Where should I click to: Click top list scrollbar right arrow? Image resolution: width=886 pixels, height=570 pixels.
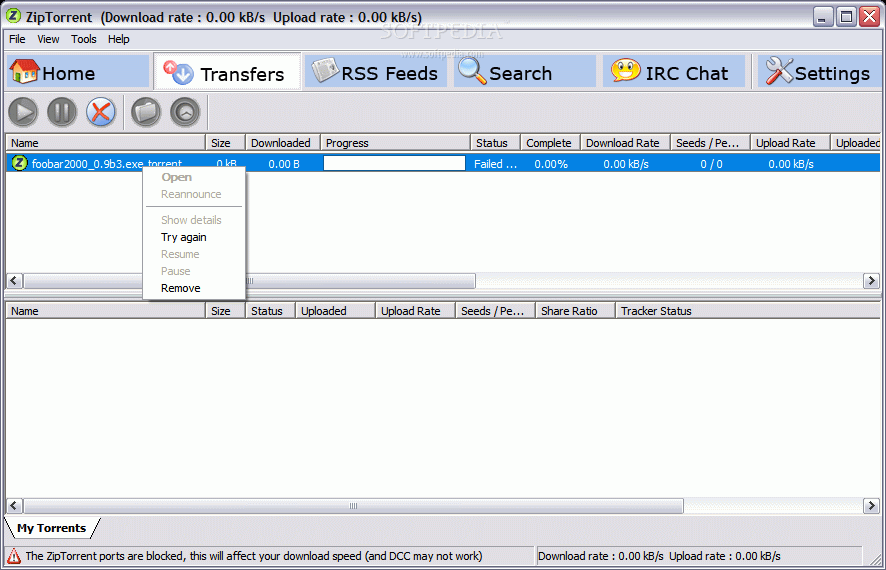[872, 281]
